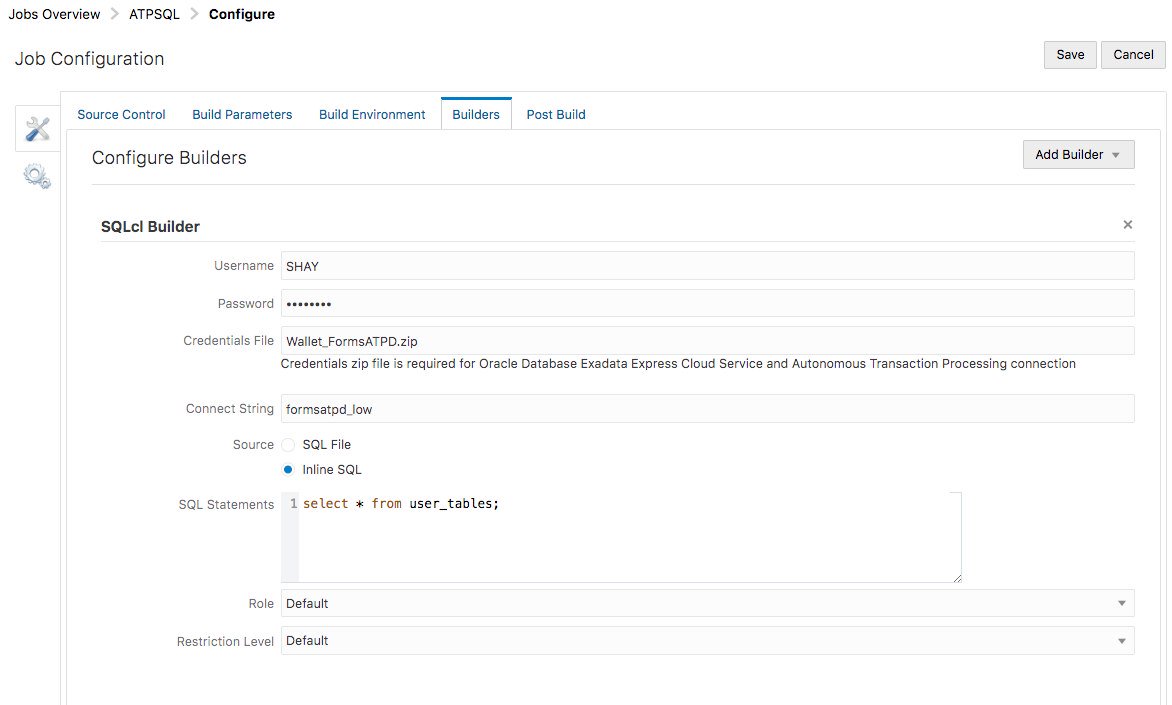Image resolution: width=1172 pixels, height=705 pixels.
Task: Deselect the Inline SQL source option
Action: [288, 469]
